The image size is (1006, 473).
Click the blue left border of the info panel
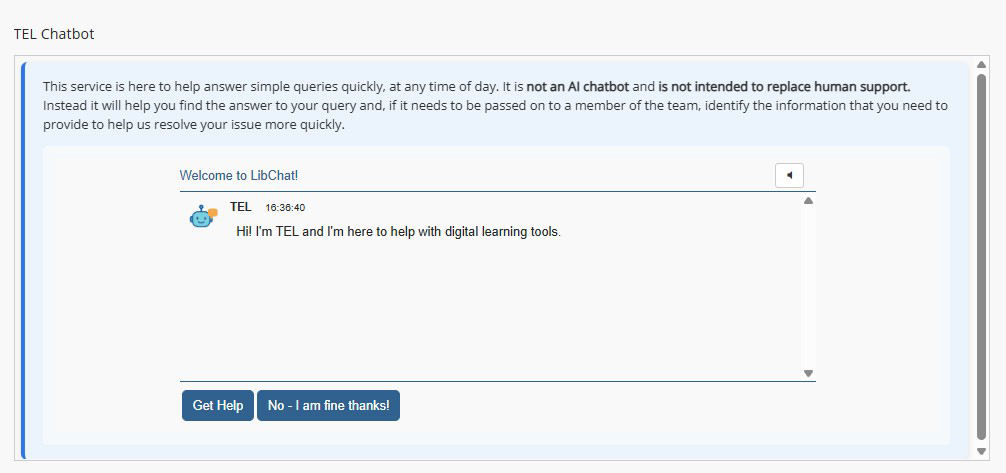point(25,260)
